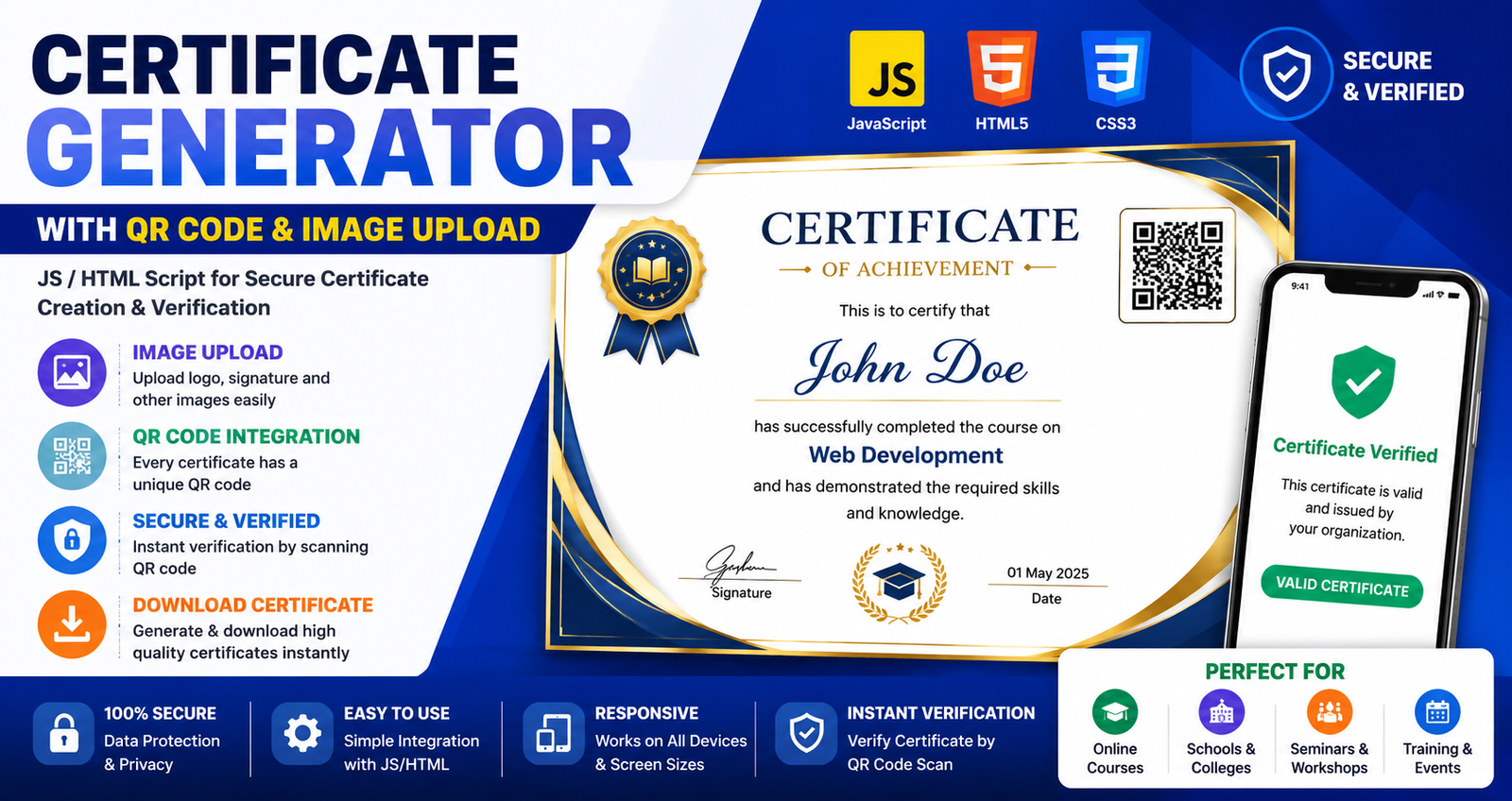
Task: Click the Online Courses label
Action: coord(1115,758)
